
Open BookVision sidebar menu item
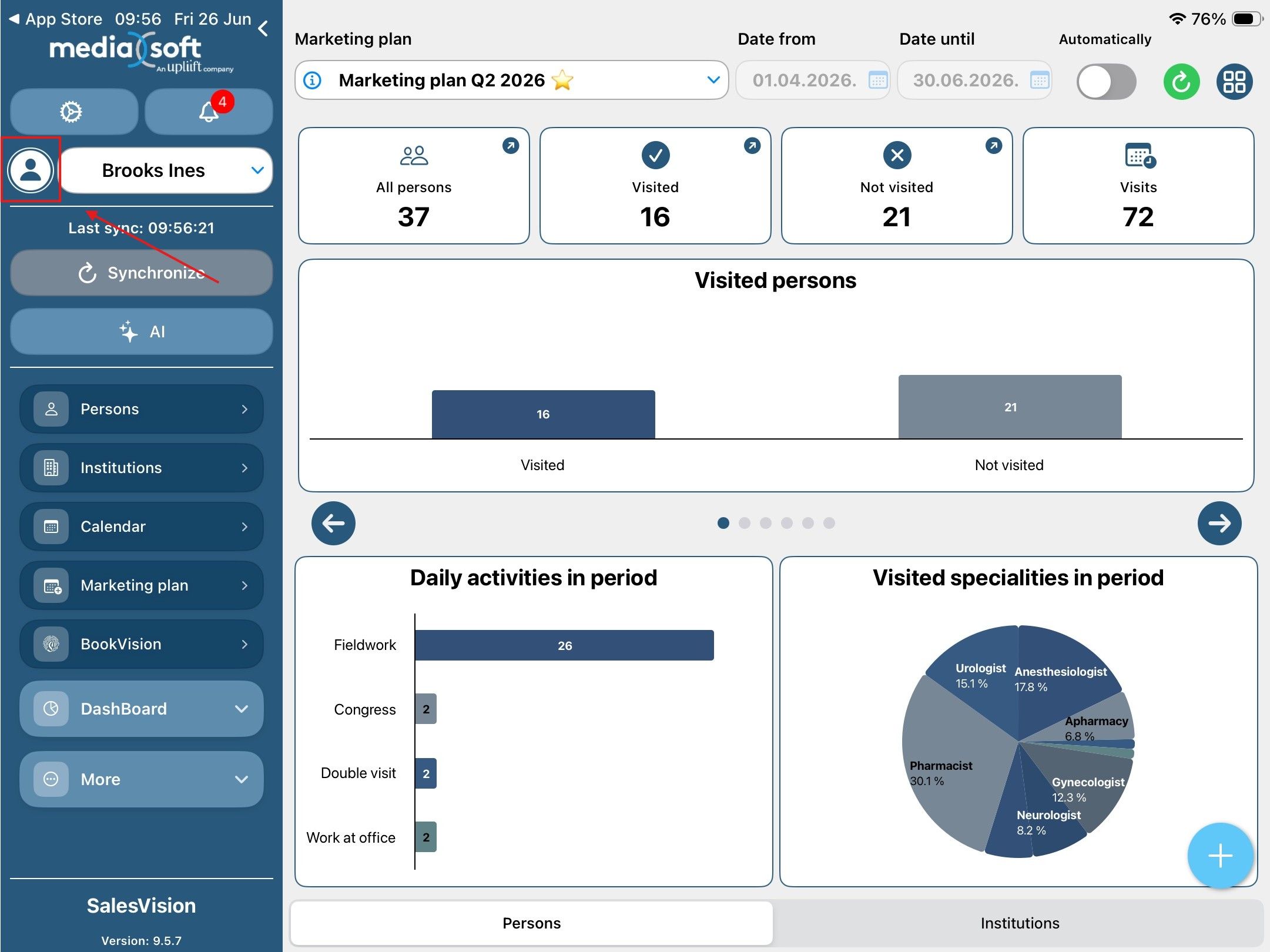tap(142, 644)
